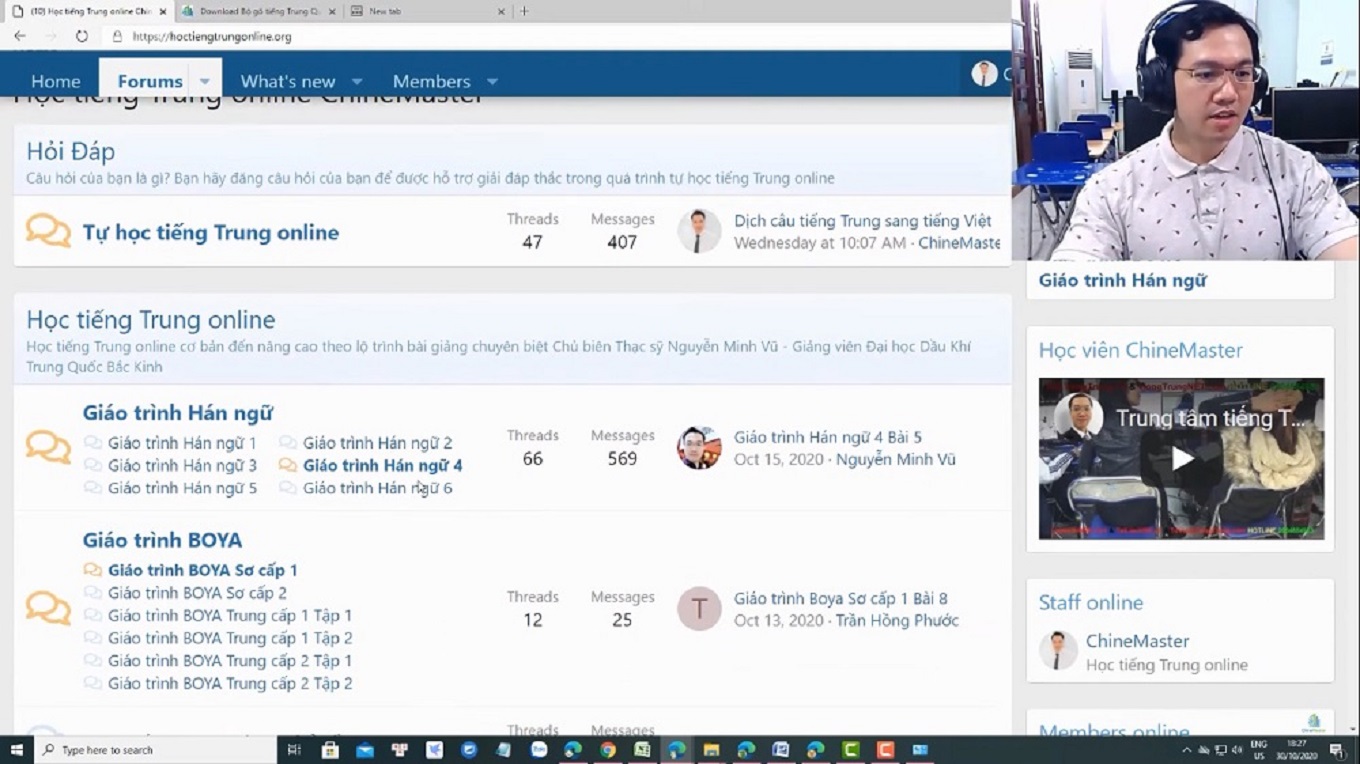1360x764 pixels.
Task: Play the Học viên ChineMaster video
Action: point(1181,458)
